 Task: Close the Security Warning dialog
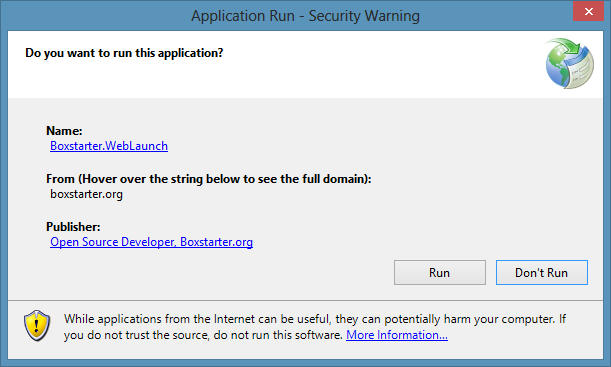point(588,11)
